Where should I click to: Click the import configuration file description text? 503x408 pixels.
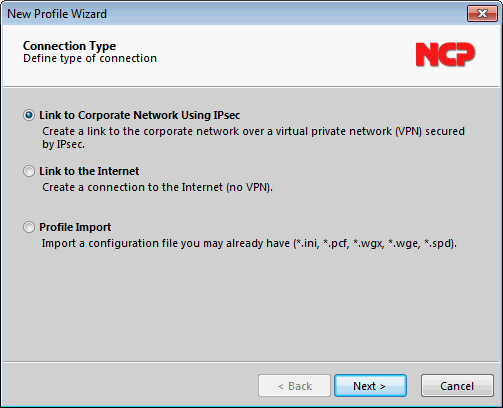(x=249, y=244)
